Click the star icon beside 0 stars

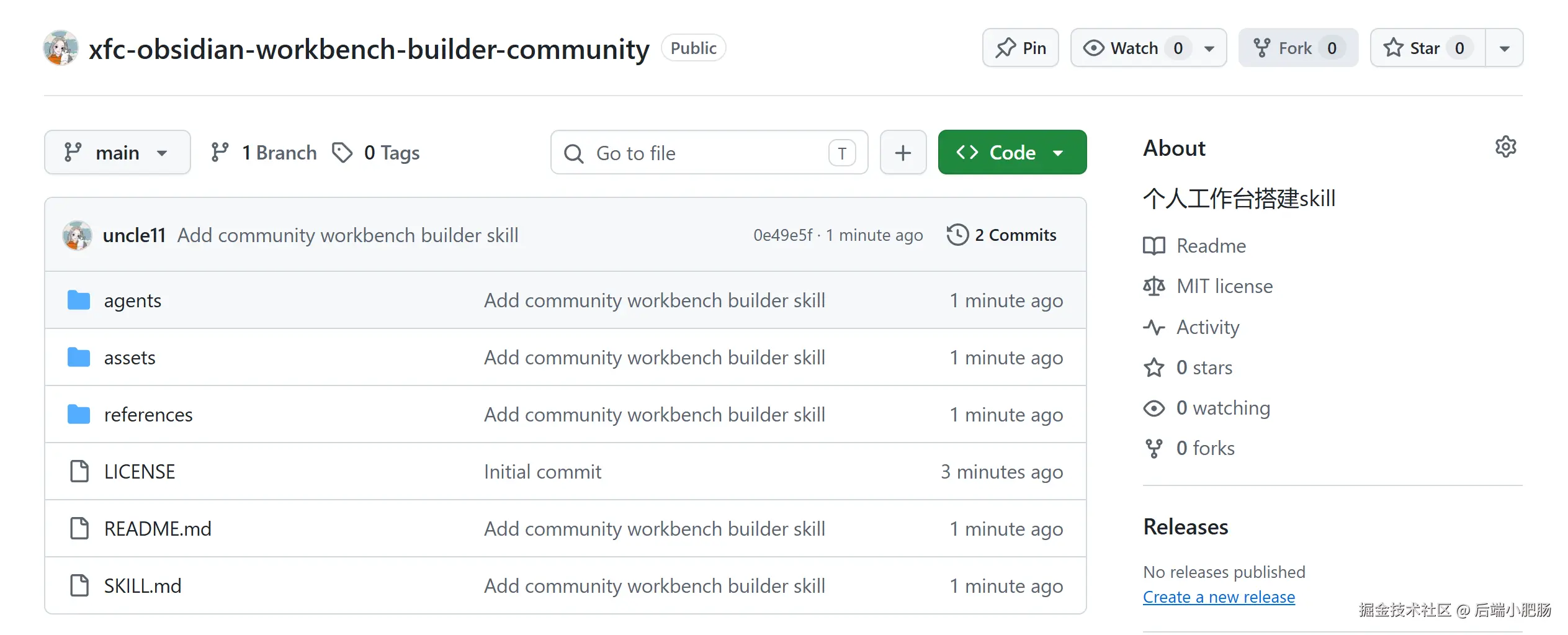click(1154, 367)
